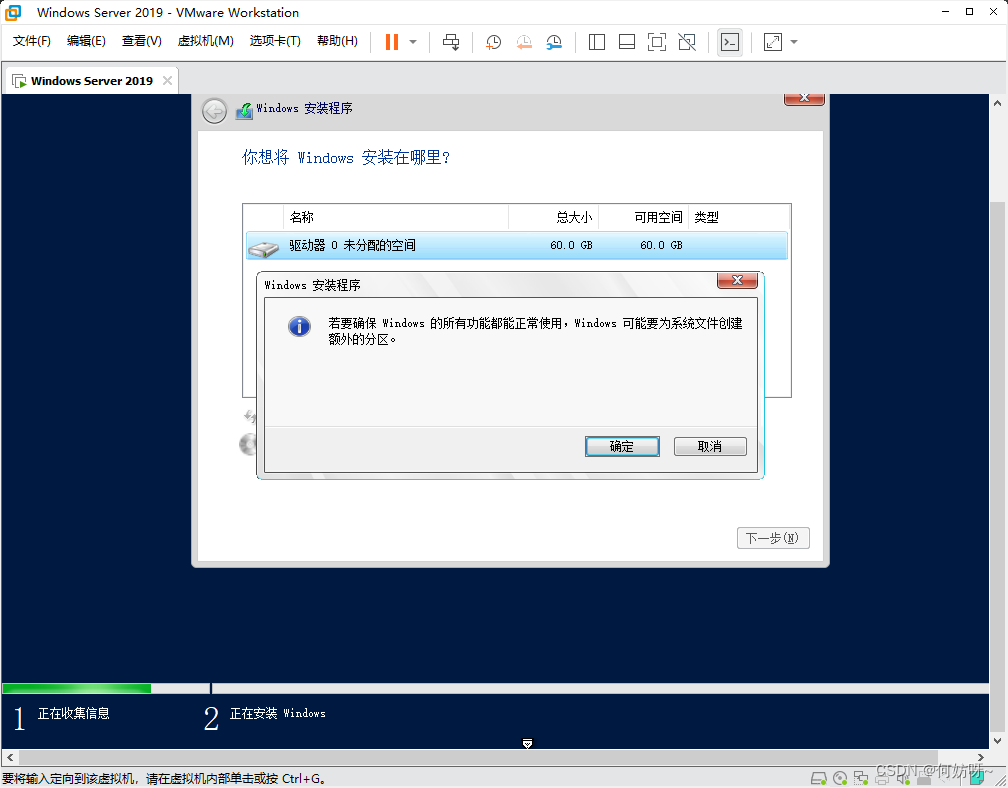This screenshot has height=788, width=1008.
Task: Click the 类型 column header
Action: [739, 217]
